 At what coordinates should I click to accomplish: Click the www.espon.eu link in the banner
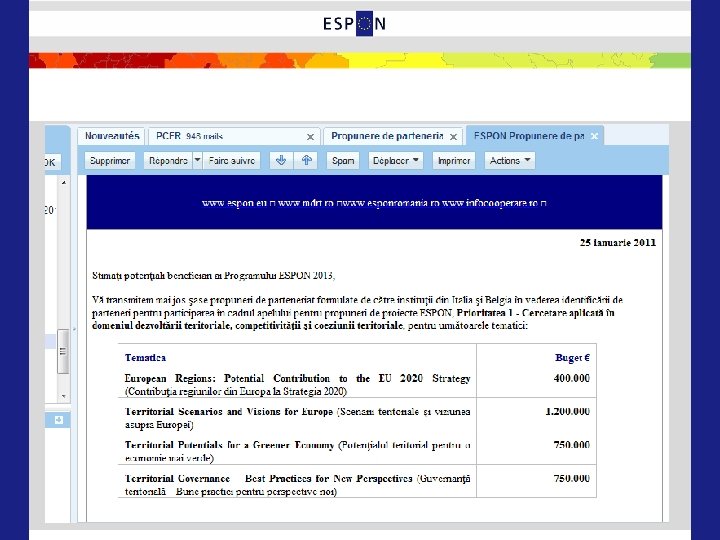tap(235, 203)
